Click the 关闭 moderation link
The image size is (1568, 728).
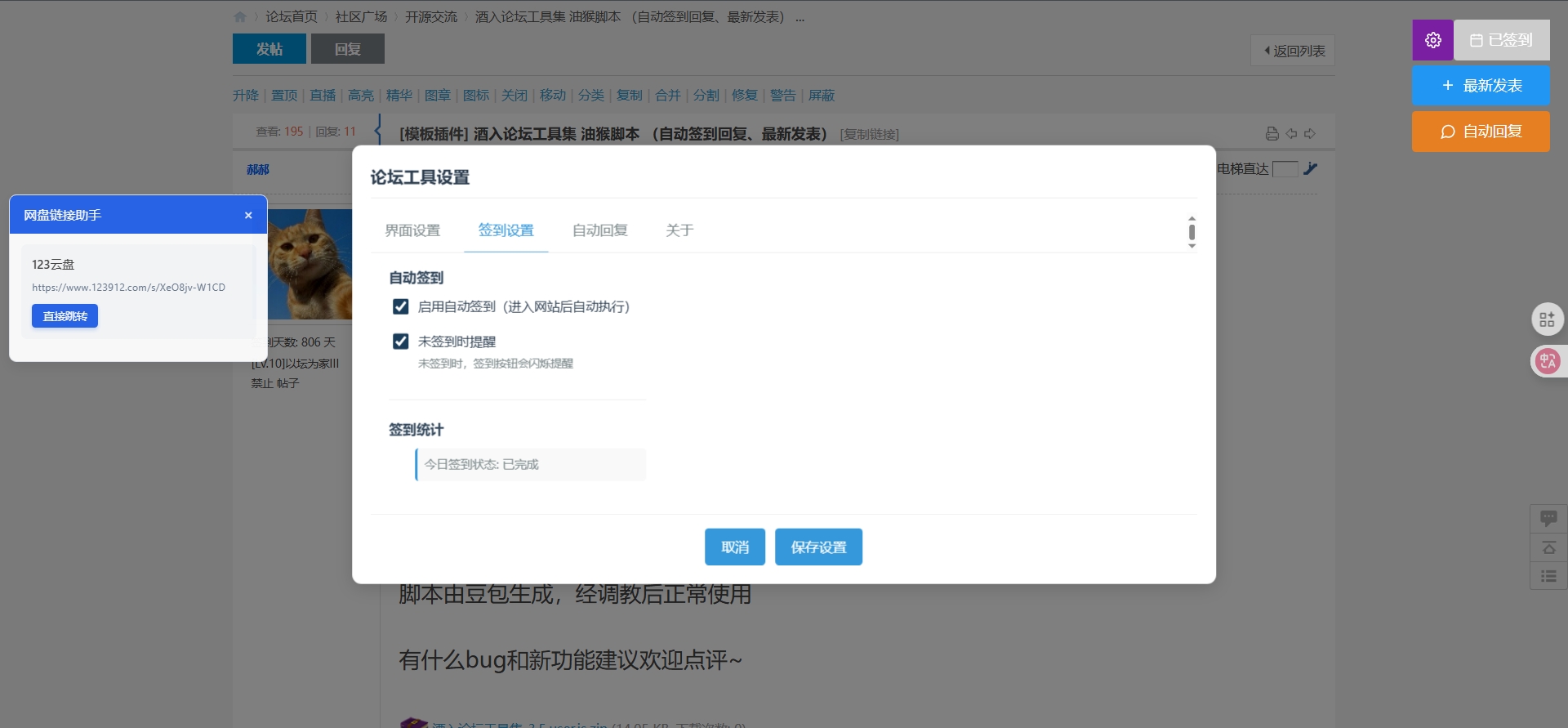tap(514, 96)
